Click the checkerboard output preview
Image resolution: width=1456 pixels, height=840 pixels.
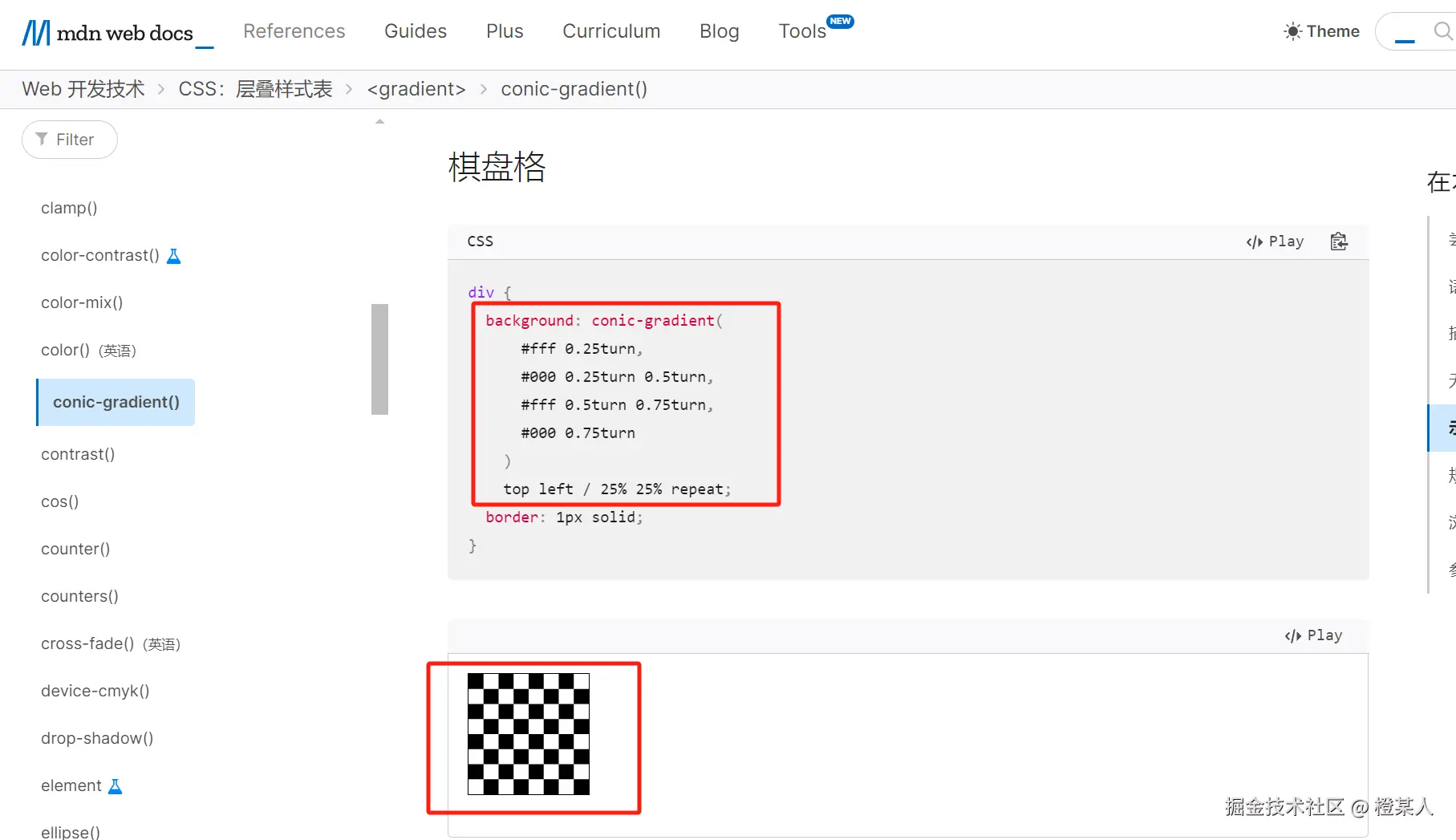(x=529, y=734)
